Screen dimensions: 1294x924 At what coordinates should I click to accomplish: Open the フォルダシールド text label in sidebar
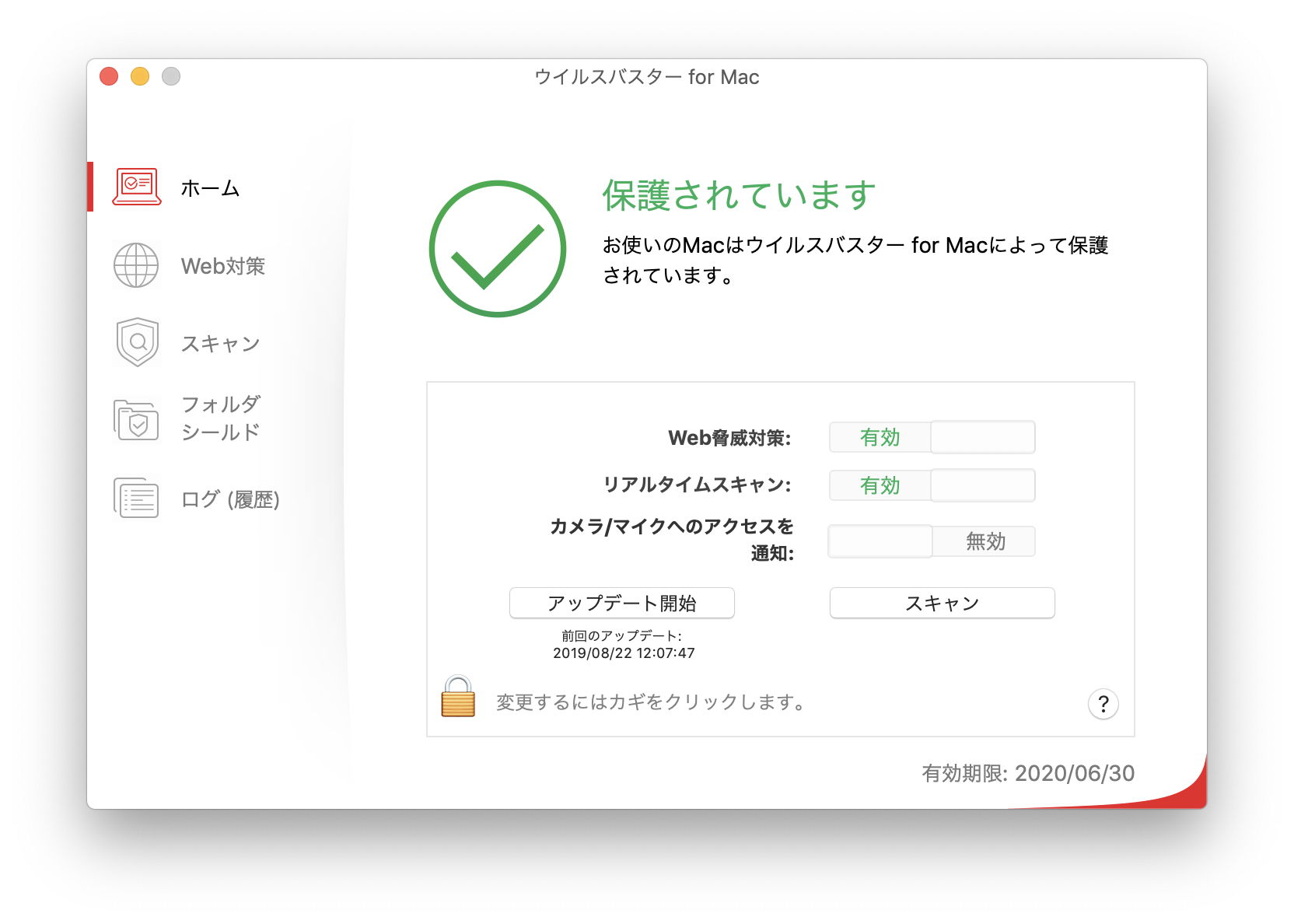(221, 418)
